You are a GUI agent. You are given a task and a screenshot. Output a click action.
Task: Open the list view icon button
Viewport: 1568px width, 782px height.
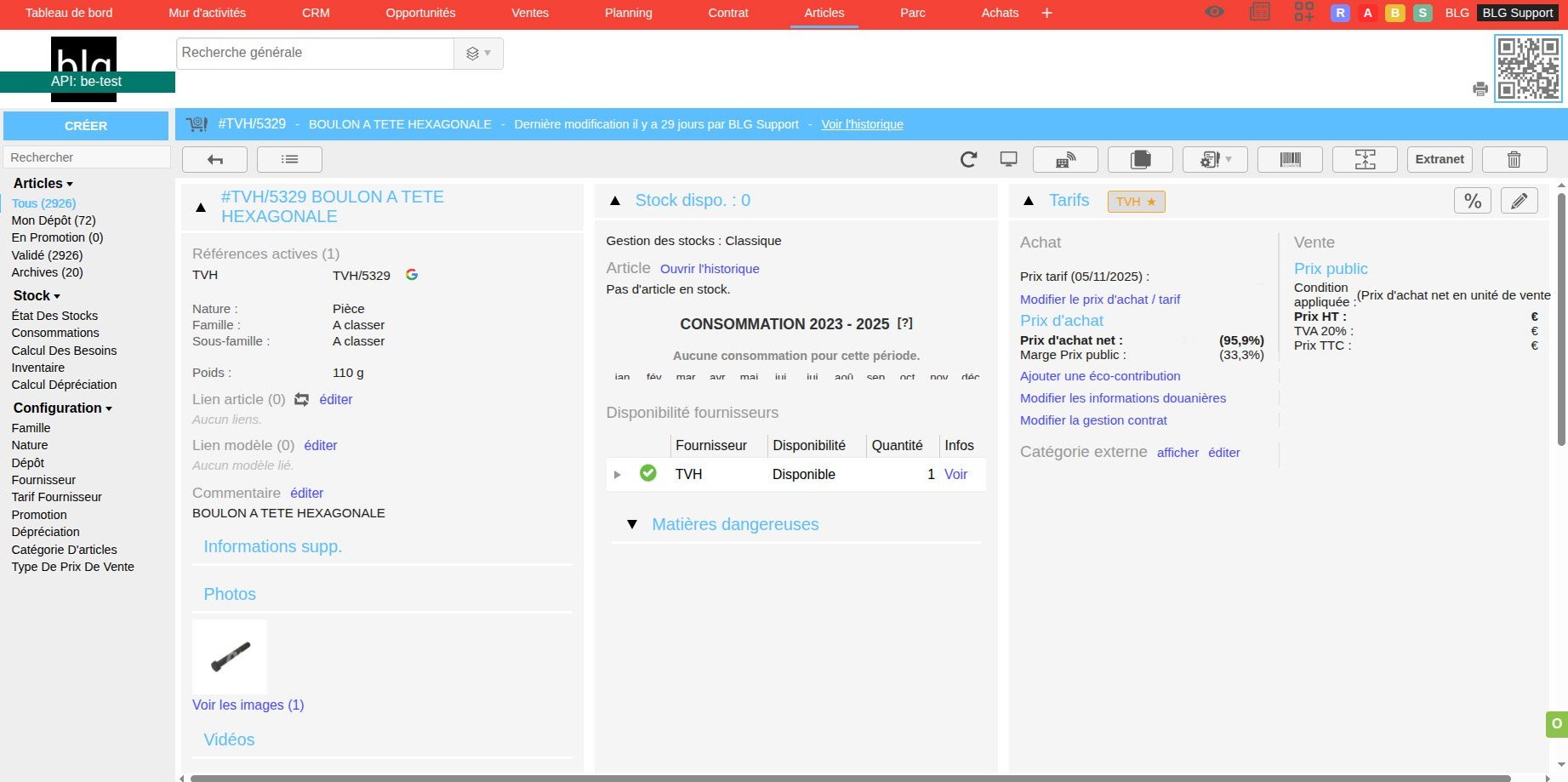click(289, 159)
